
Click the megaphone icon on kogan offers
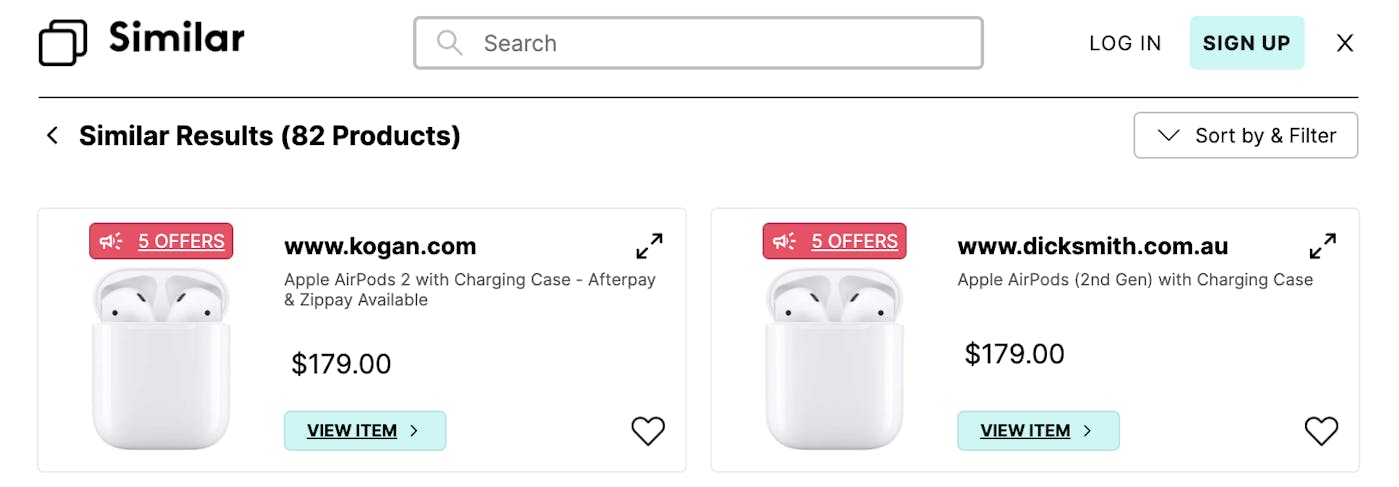tap(112, 241)
